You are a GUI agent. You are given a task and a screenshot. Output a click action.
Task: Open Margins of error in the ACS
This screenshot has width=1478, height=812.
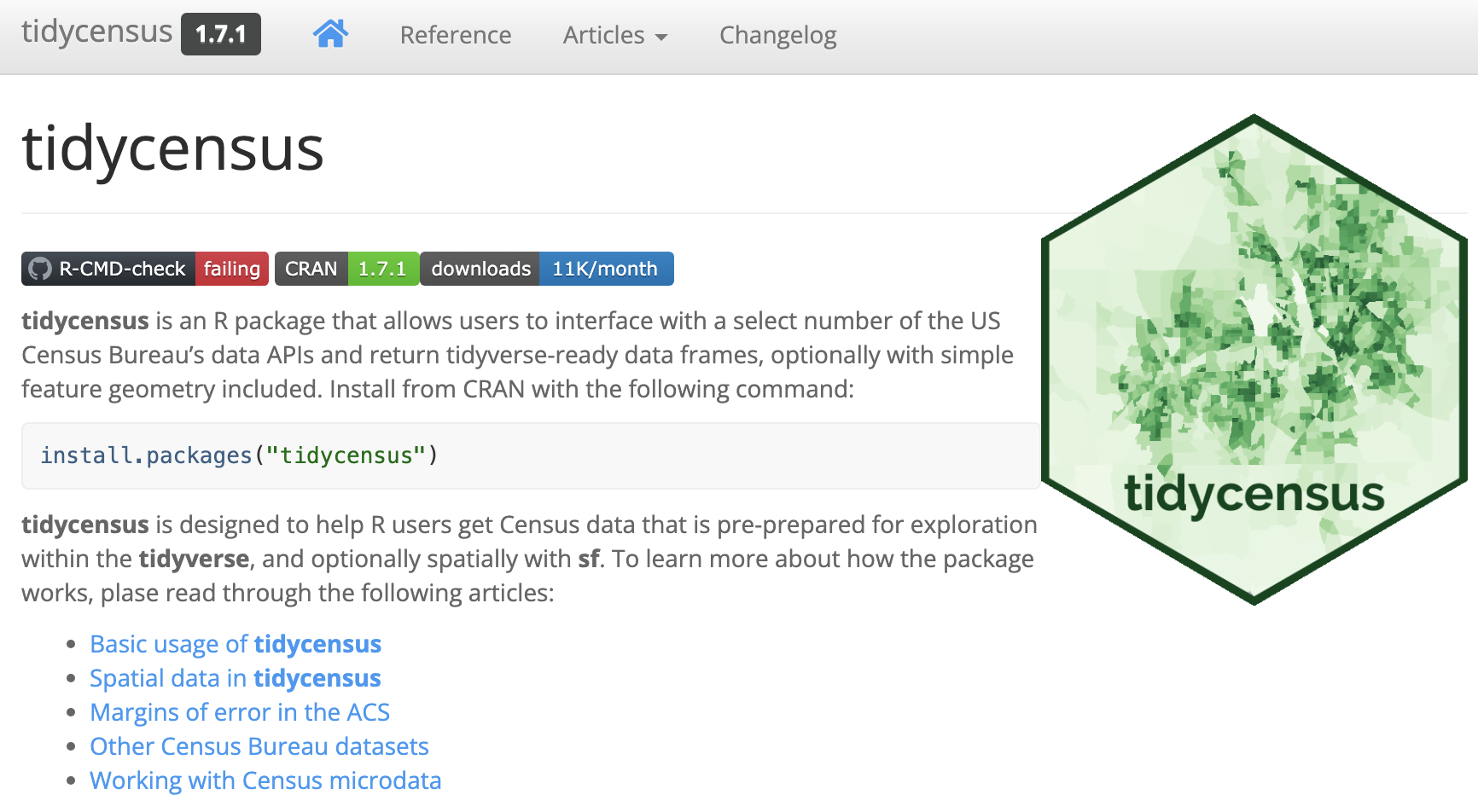[240, 712]
